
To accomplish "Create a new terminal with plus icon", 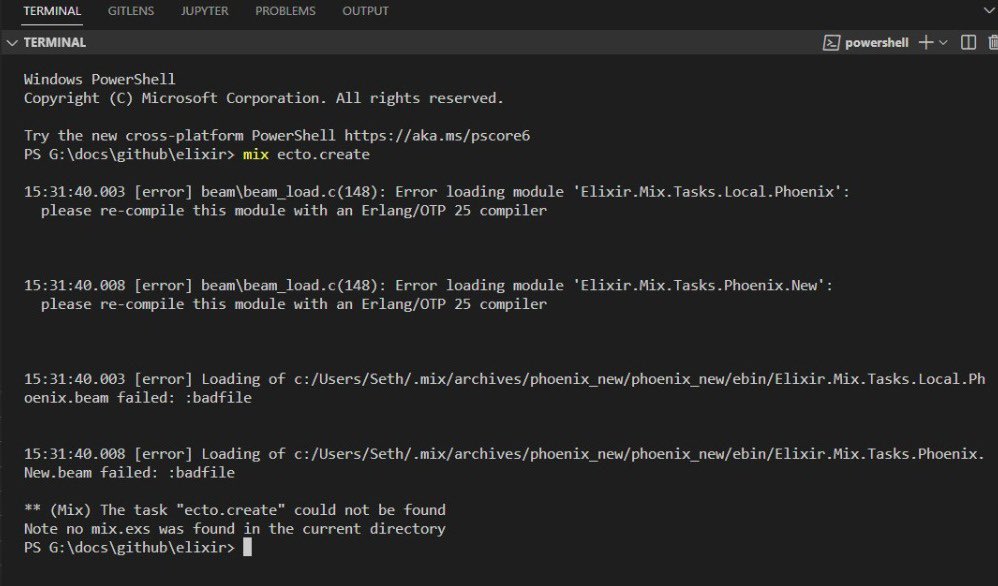I will tap(926, 43).
